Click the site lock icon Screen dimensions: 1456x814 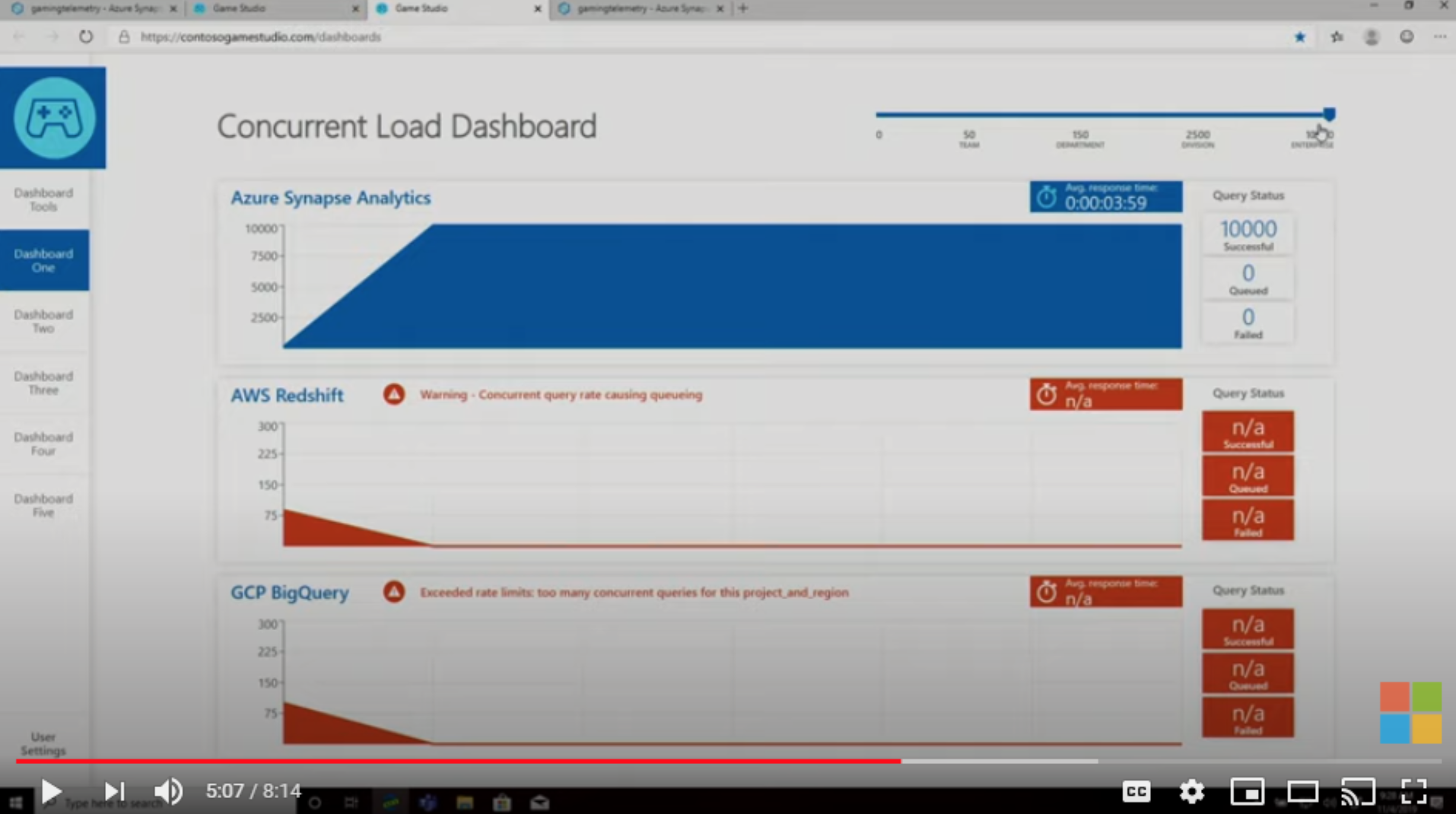[123, 37]
